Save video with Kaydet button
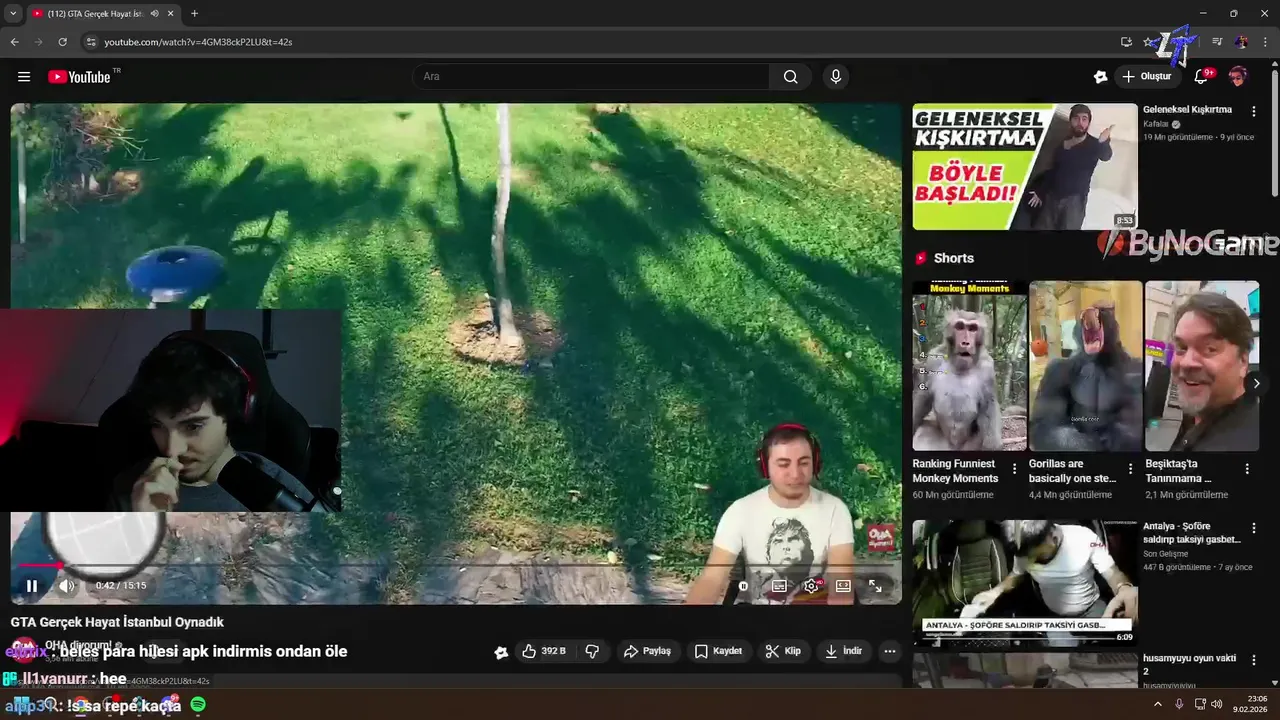 (x=718, y=651)
